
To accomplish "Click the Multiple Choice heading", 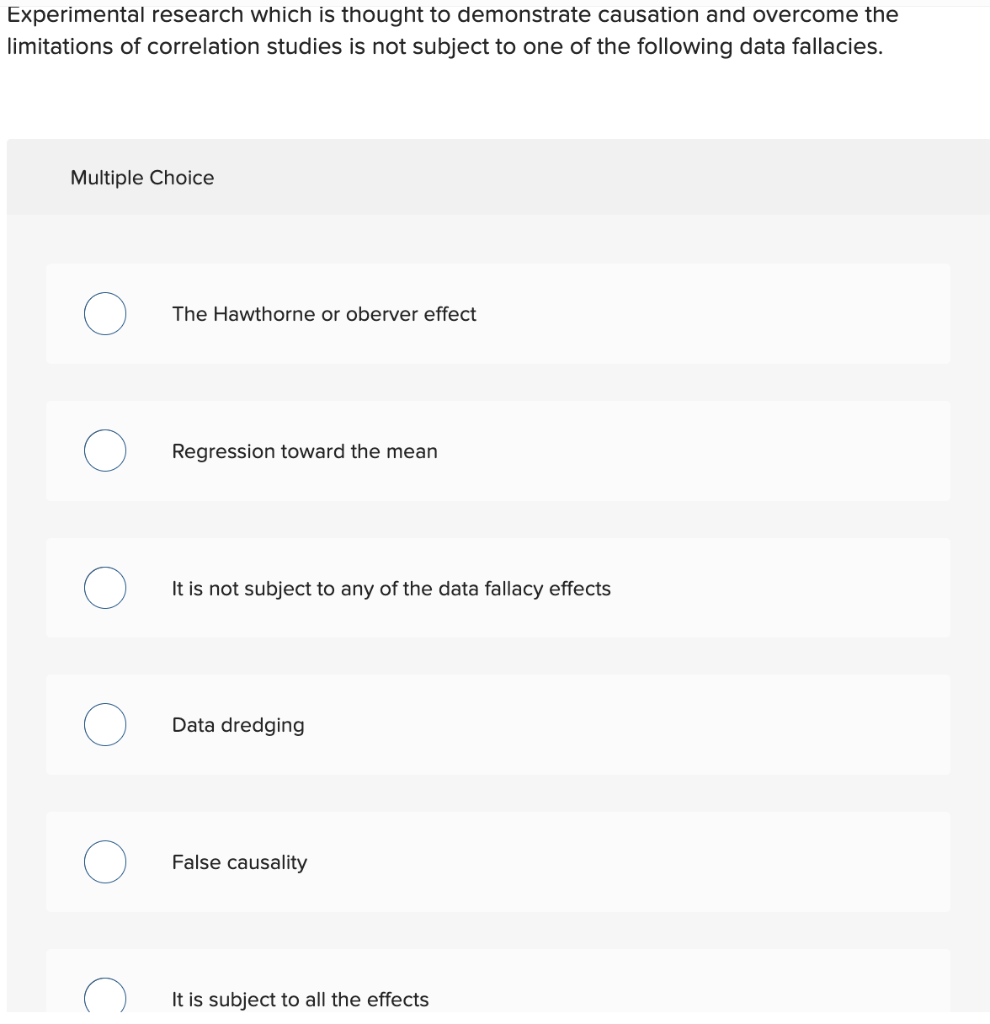I will [142, 178].
